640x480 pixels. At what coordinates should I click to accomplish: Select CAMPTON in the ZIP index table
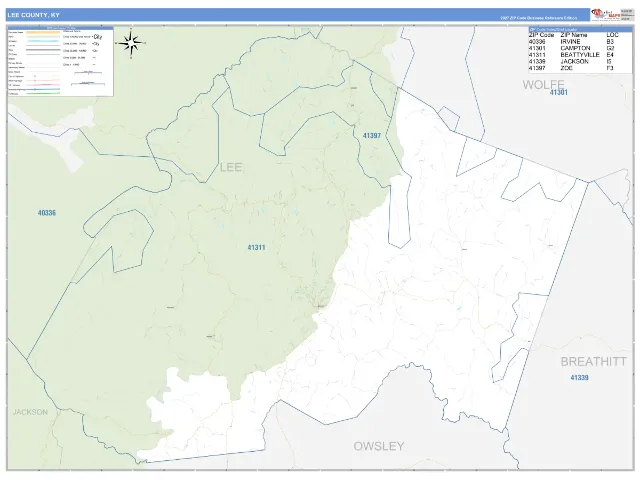(x=575, y=48)
